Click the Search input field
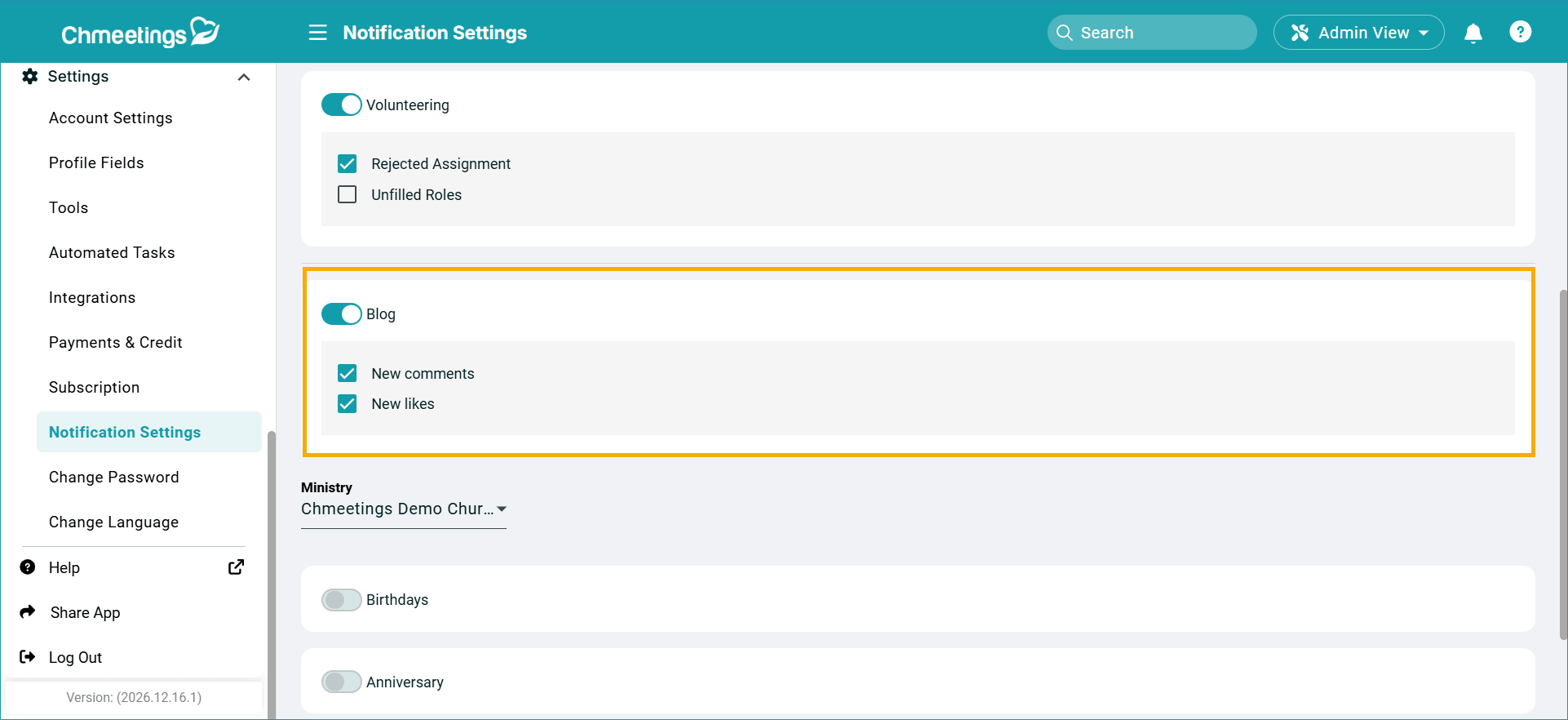Viewport: 1568px width, 720px height. click(1151, 33)
